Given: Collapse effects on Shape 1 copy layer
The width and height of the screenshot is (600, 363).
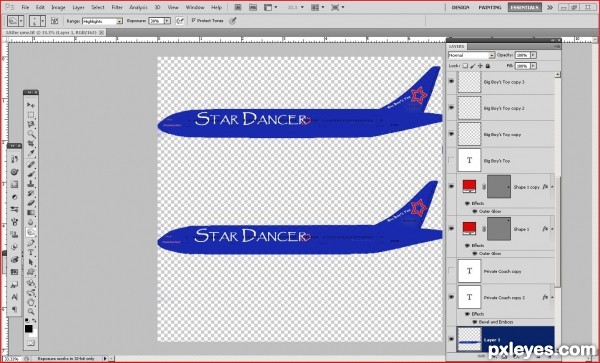Looking at the screenshot, I should click(552, 187).
